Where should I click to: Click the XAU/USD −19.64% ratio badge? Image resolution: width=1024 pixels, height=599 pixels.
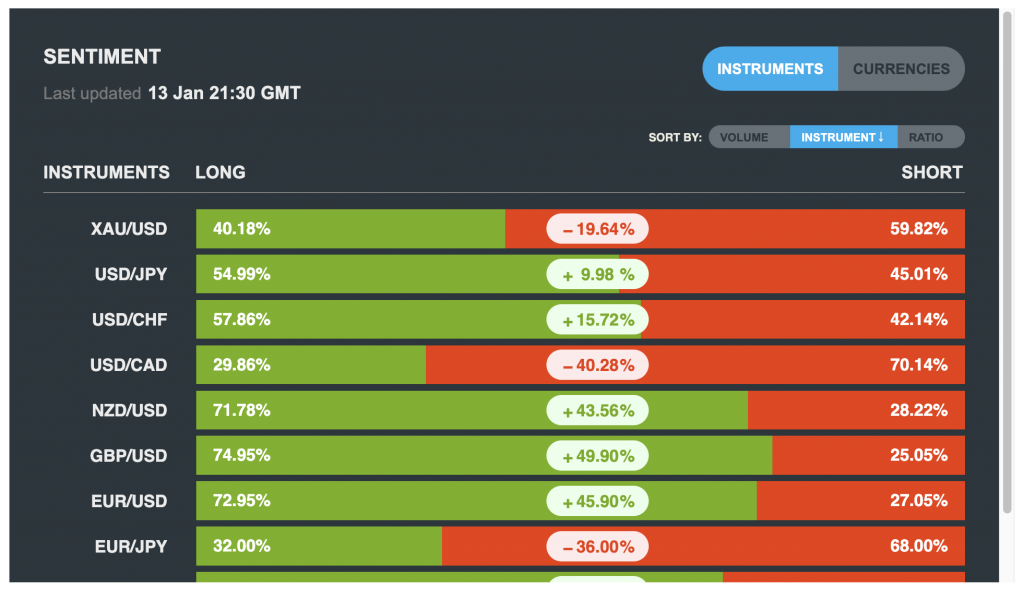coord(597,229)
